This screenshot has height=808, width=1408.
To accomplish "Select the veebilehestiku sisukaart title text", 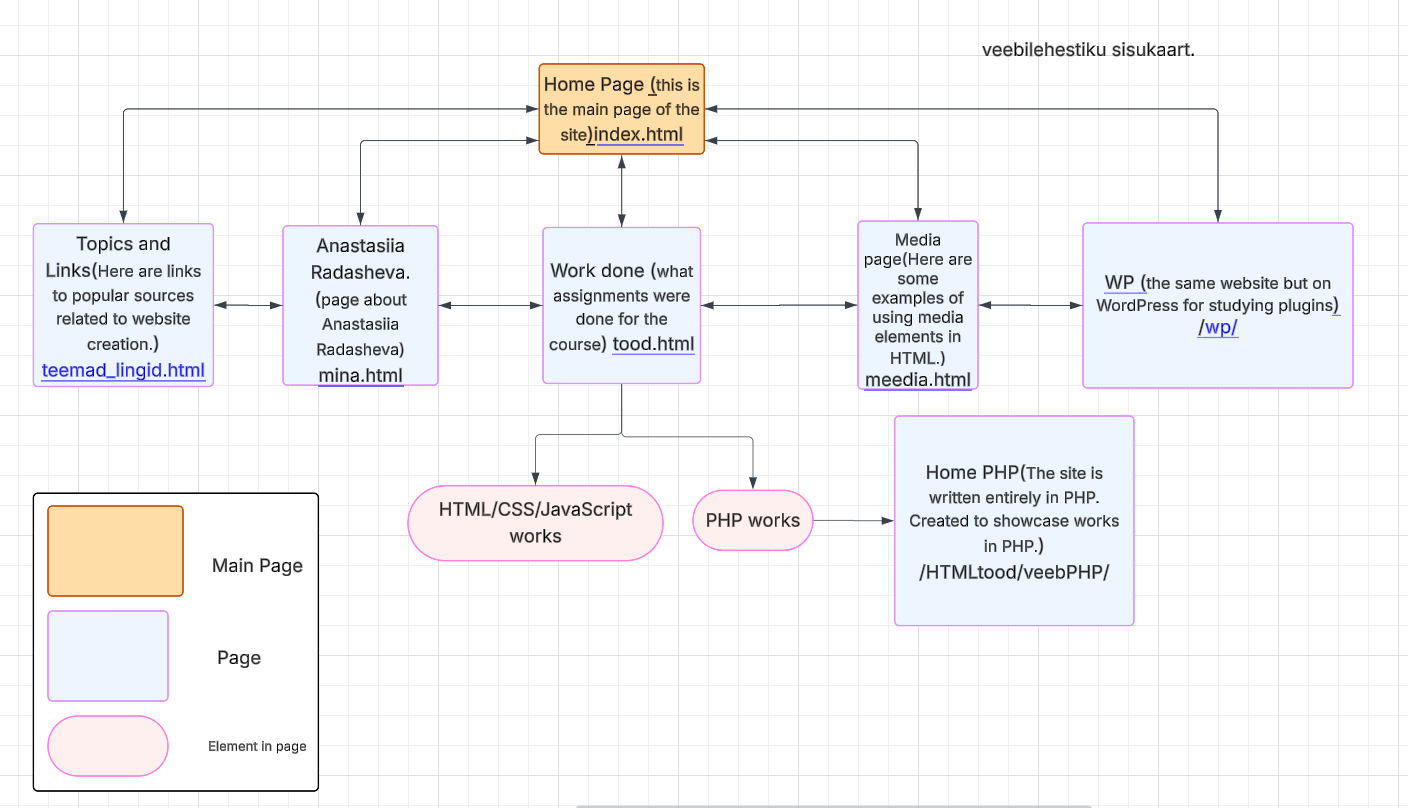I will pyautogui.click(x=1088, y=49).
